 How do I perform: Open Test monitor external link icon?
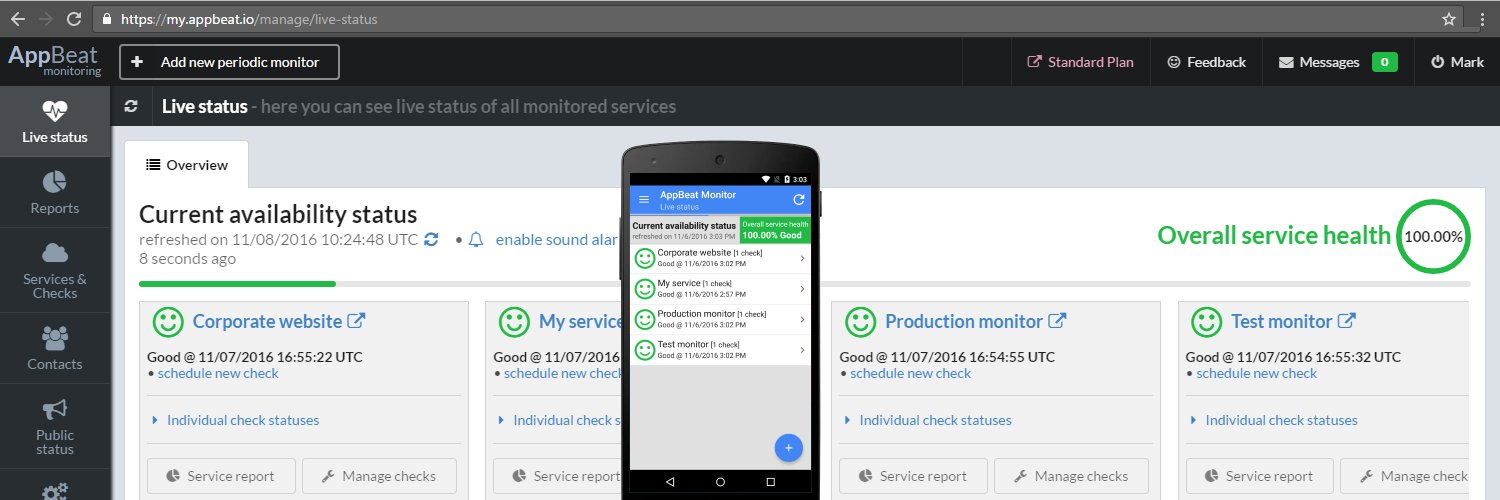coord(1347,321)
